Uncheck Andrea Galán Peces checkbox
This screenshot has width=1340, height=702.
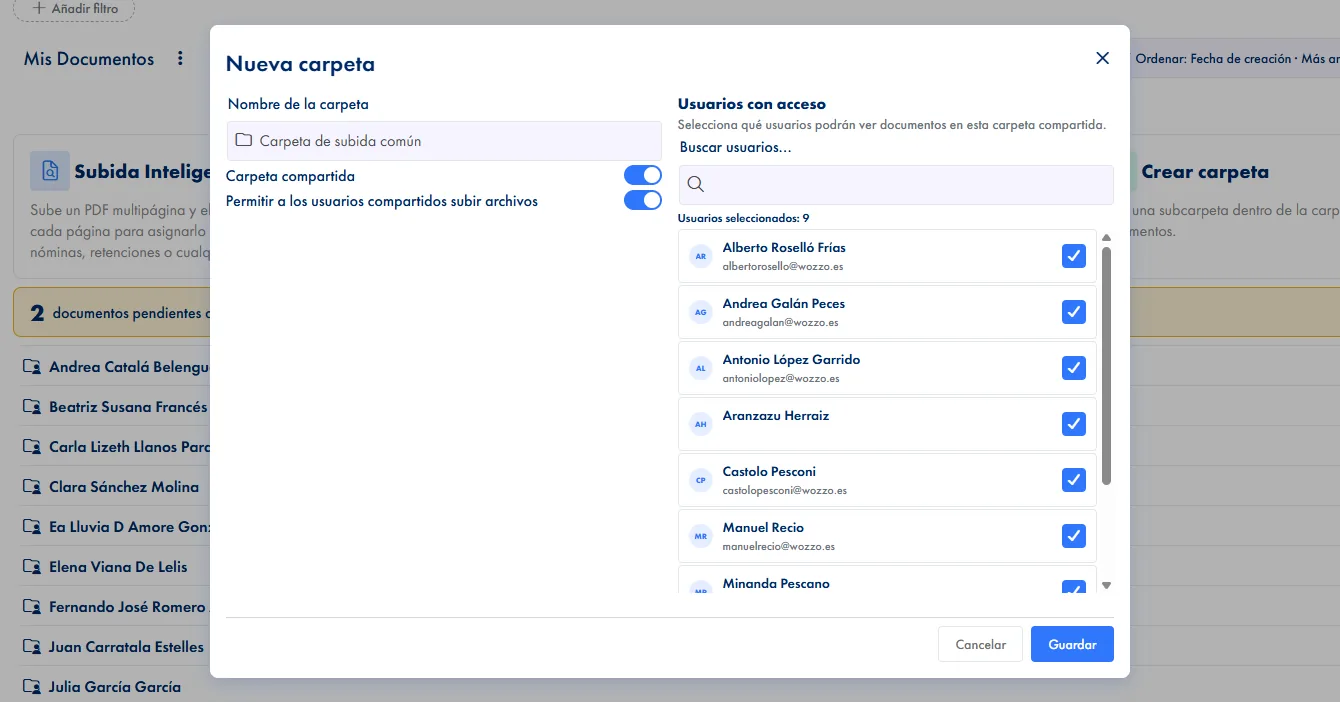tap(1074, 312)
